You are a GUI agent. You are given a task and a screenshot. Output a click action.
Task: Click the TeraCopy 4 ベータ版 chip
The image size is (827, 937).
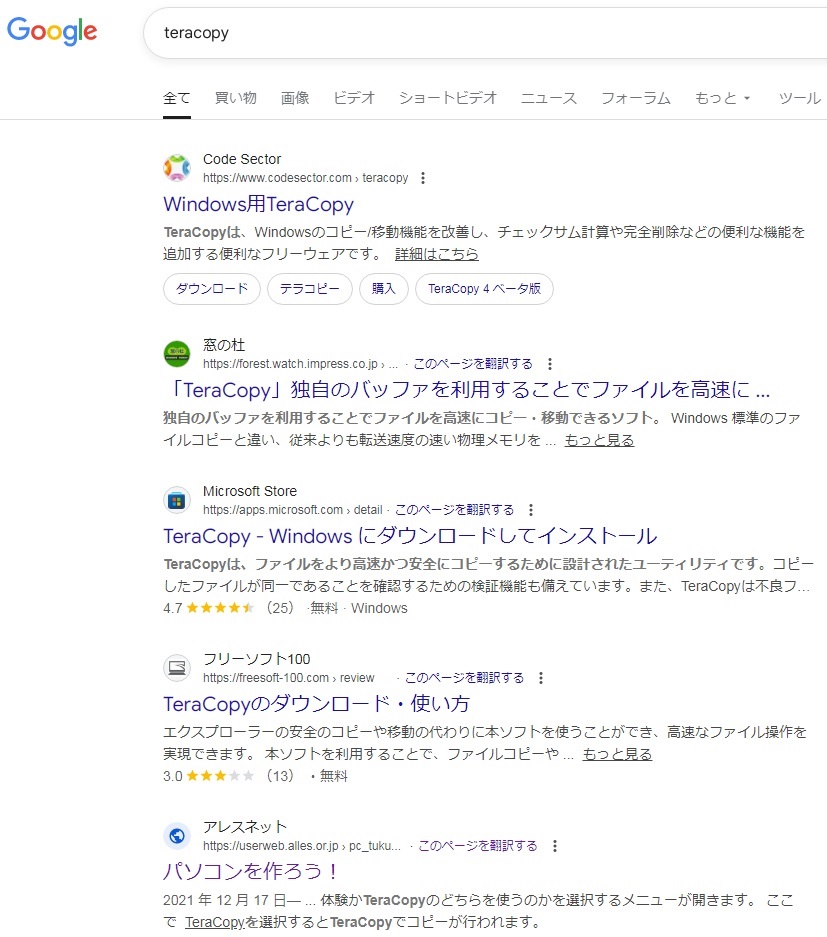(x=484, y=289)
